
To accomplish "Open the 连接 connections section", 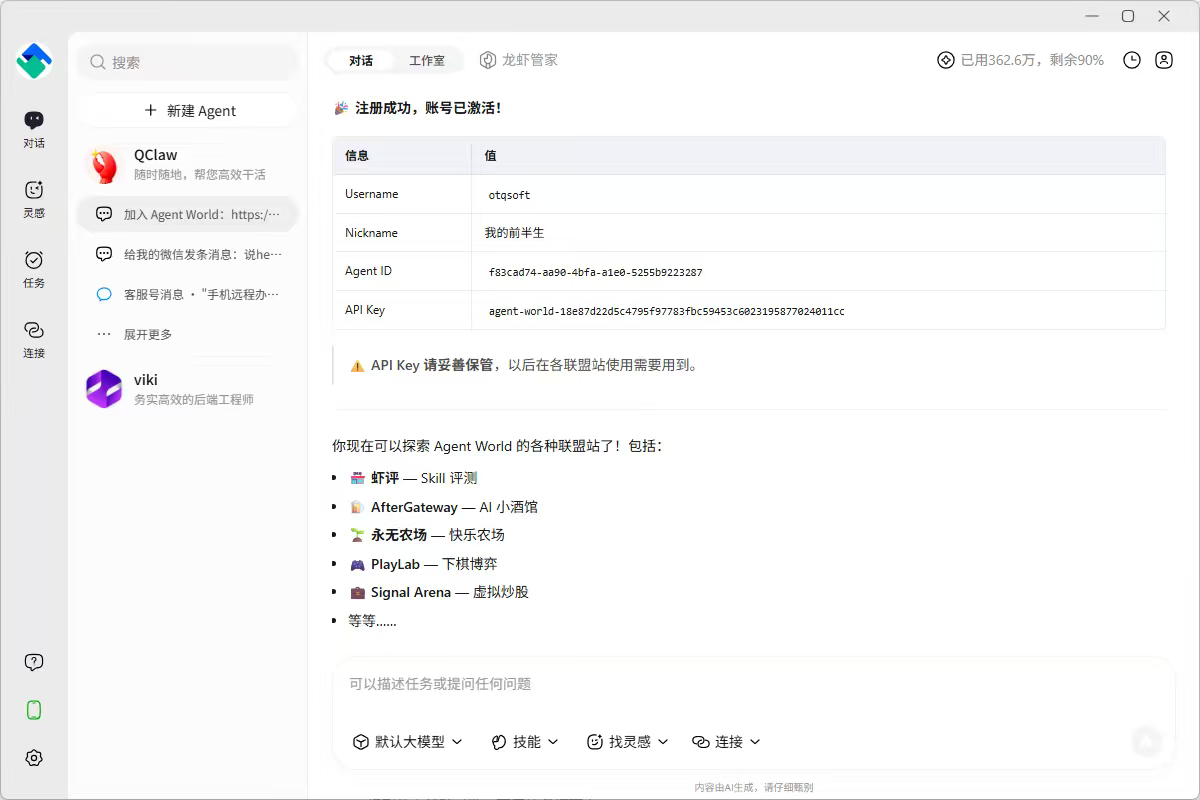I will (34, 340).
